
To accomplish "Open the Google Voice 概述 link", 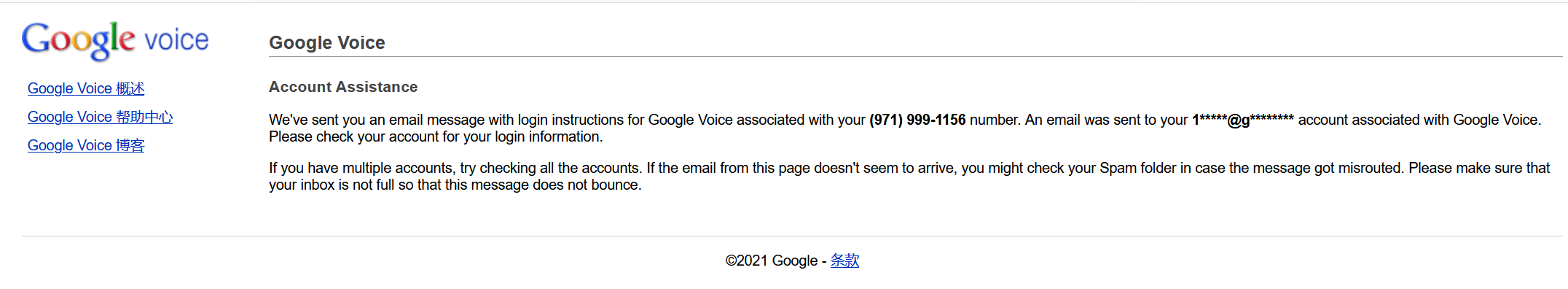I will [x=86, y=88].
